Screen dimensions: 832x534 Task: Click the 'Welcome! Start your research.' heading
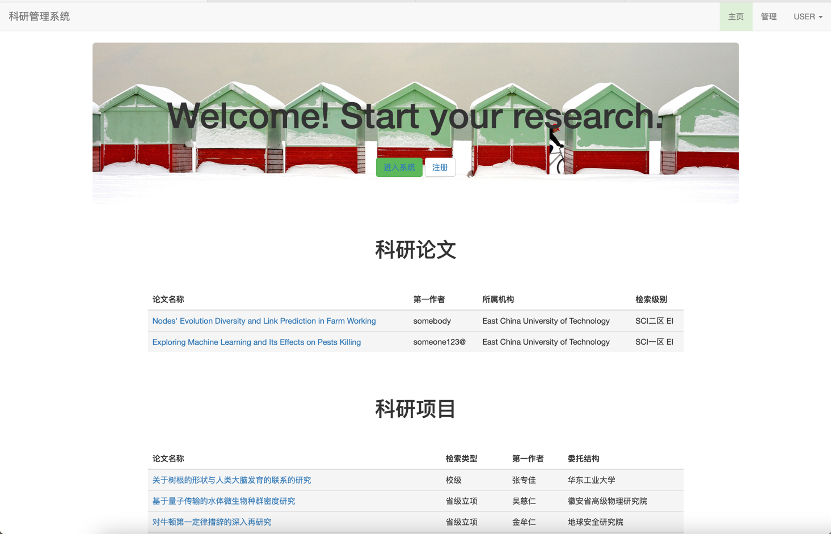[415, 116]
